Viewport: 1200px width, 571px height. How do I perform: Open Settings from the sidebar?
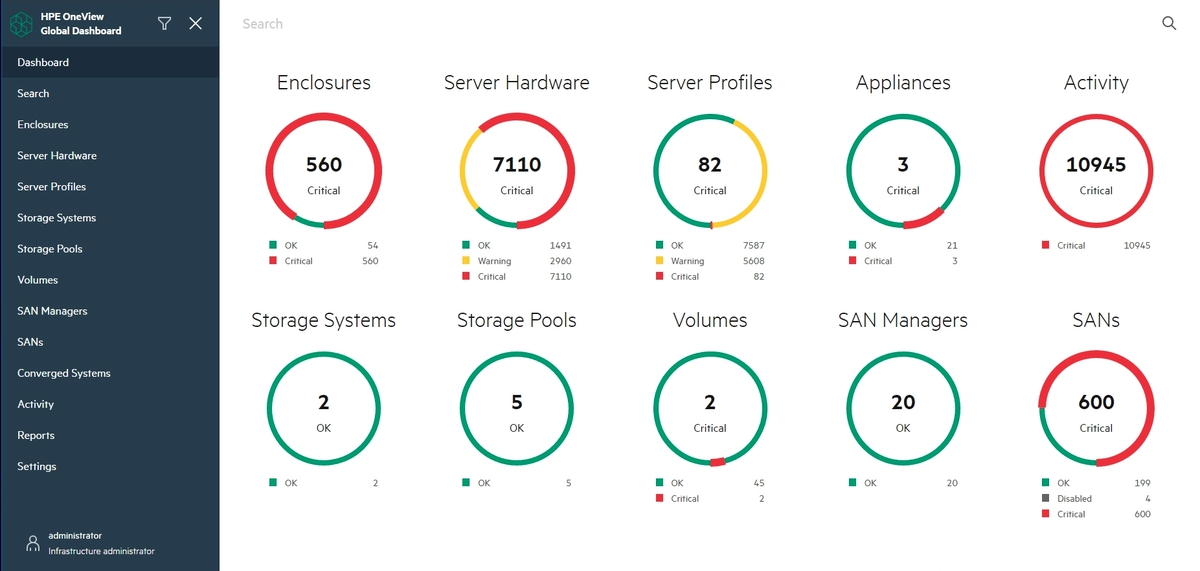coord(110,466)
